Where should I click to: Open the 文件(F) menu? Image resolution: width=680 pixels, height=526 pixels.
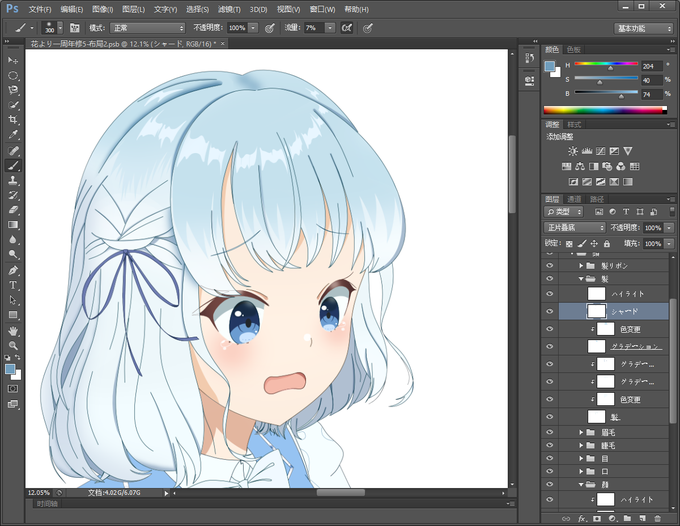(39, 10)
